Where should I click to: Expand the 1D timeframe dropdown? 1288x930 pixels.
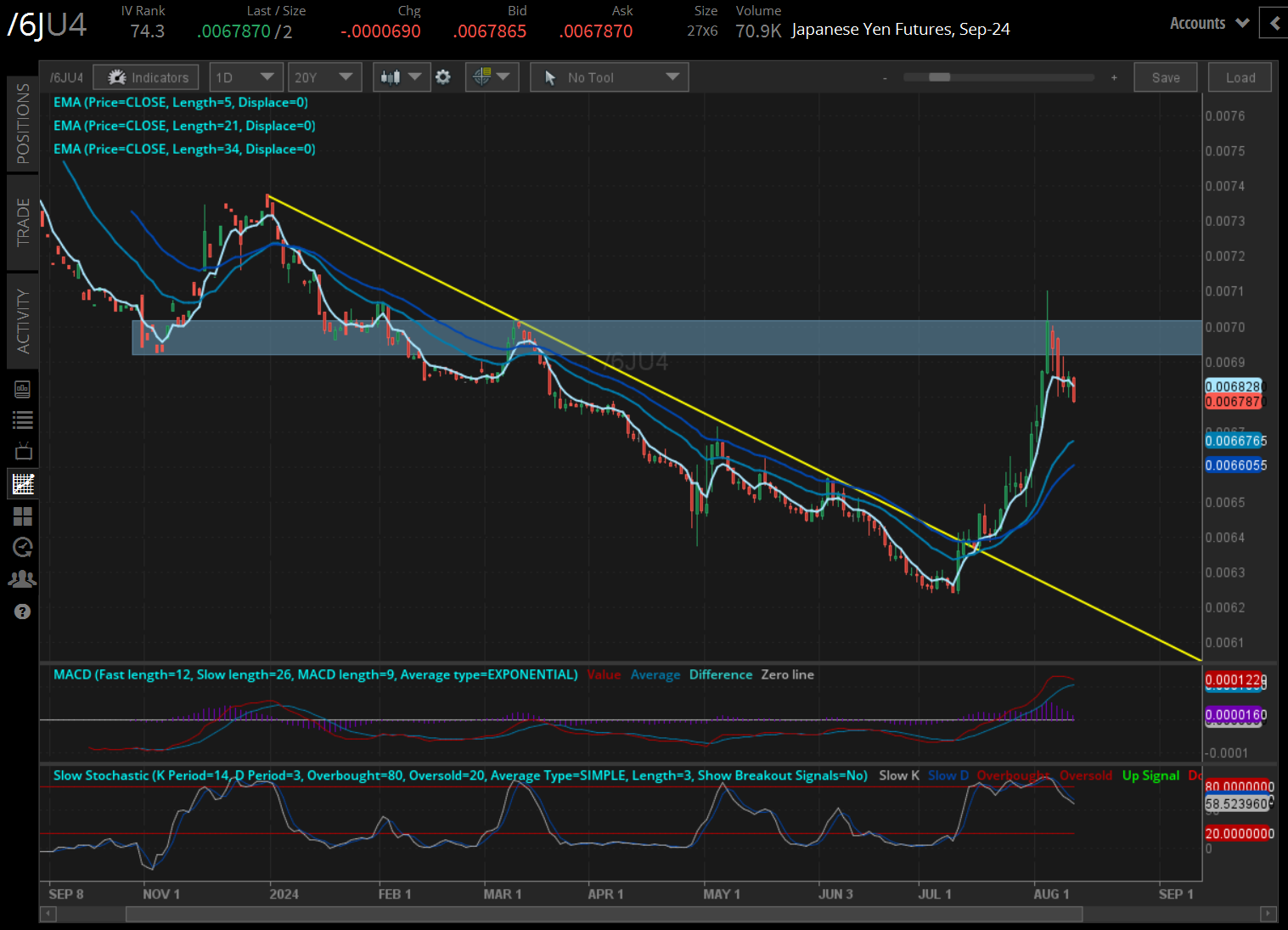[x=245, y=76]
